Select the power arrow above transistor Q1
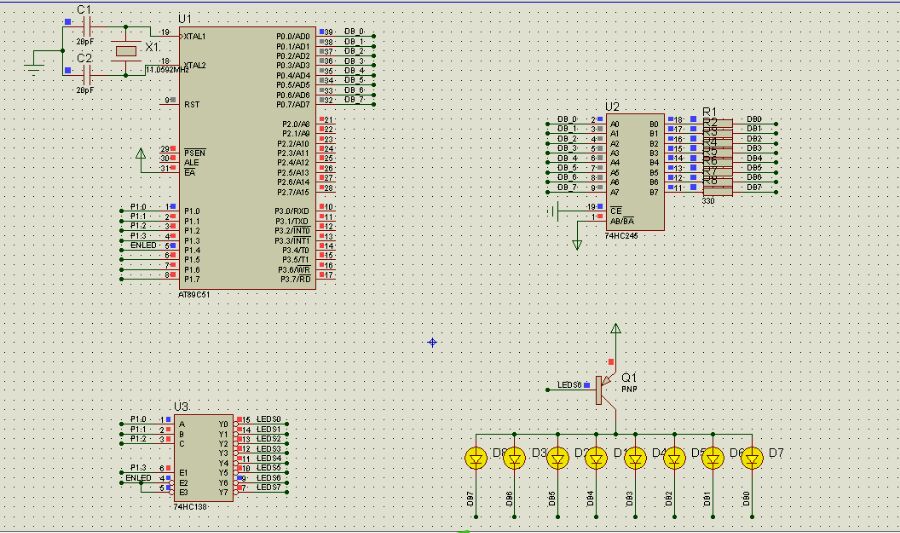 coord(616,328)
